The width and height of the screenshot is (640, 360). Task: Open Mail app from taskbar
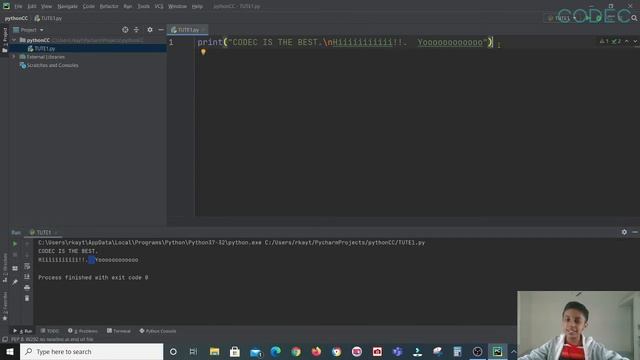(256, 351)
